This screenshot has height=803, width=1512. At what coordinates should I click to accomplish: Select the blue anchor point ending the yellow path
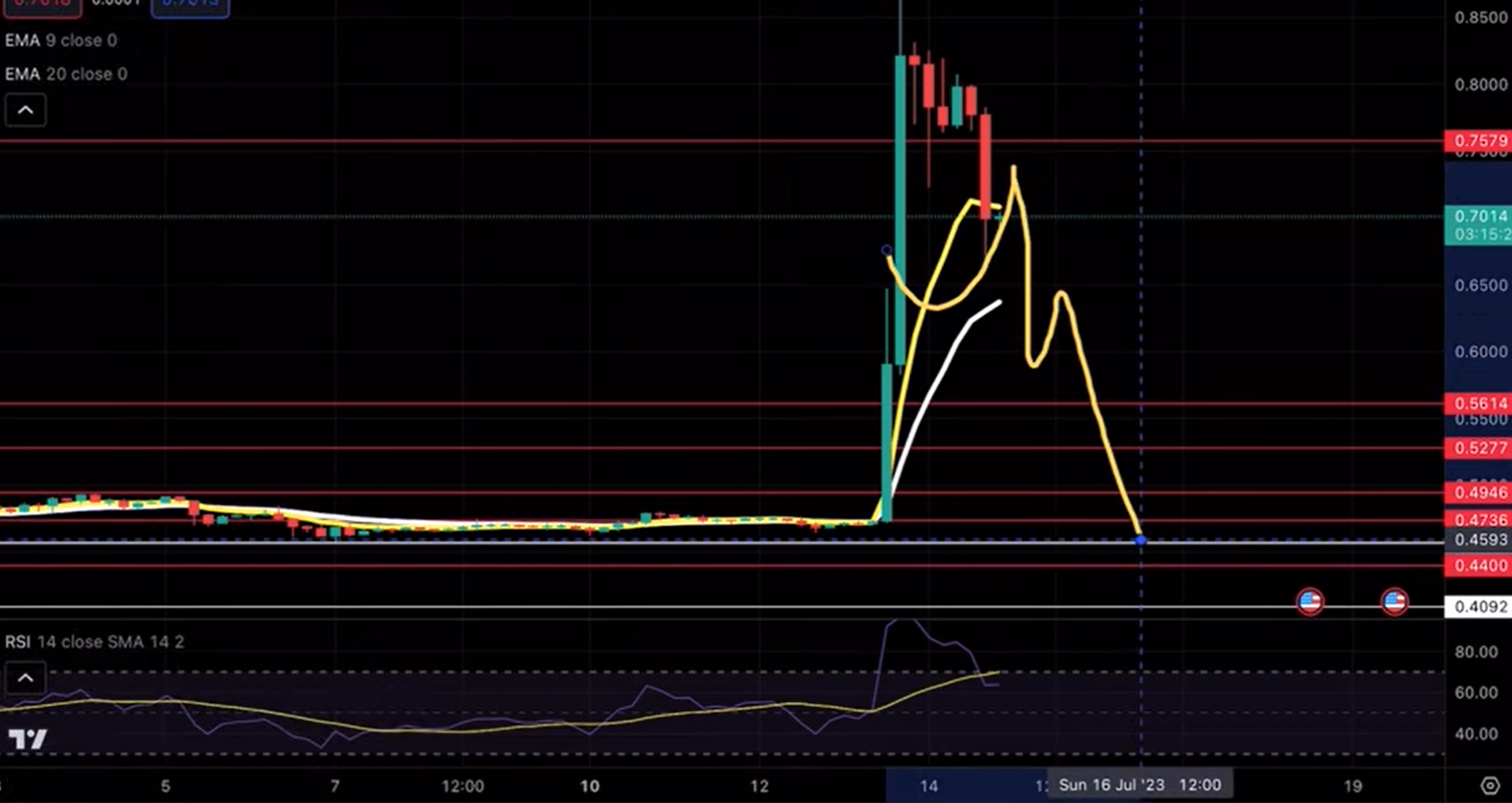1141,541
